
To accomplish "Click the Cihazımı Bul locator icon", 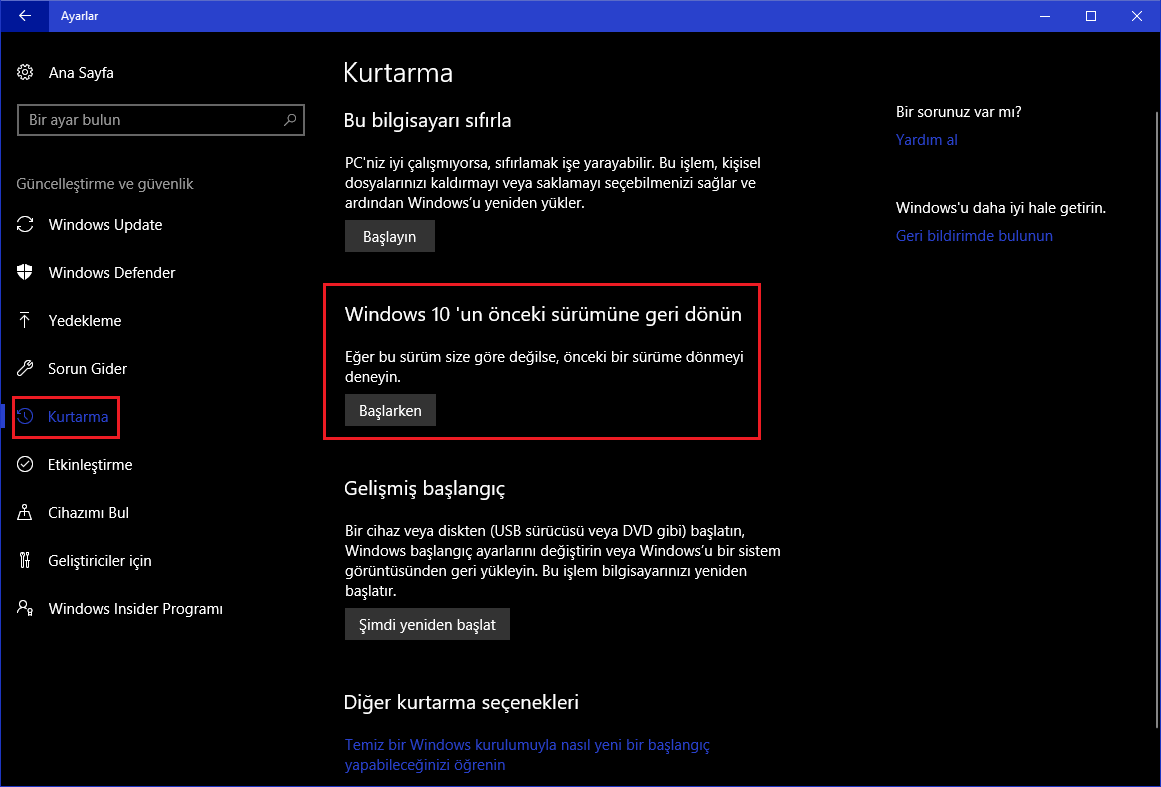I will (x=25, y=512).
